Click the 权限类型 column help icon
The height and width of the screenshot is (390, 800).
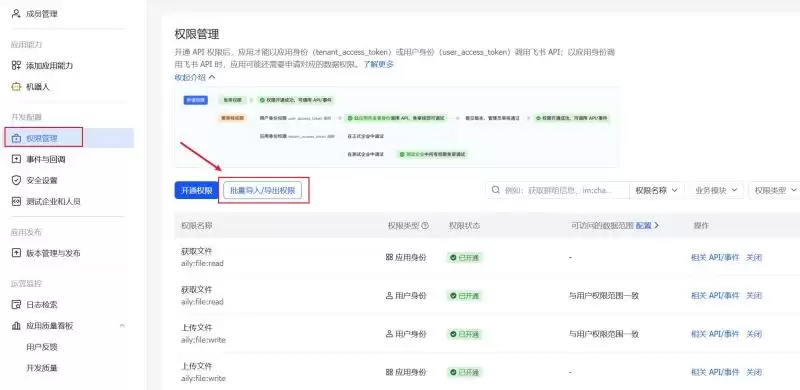[x=425, y=225]
